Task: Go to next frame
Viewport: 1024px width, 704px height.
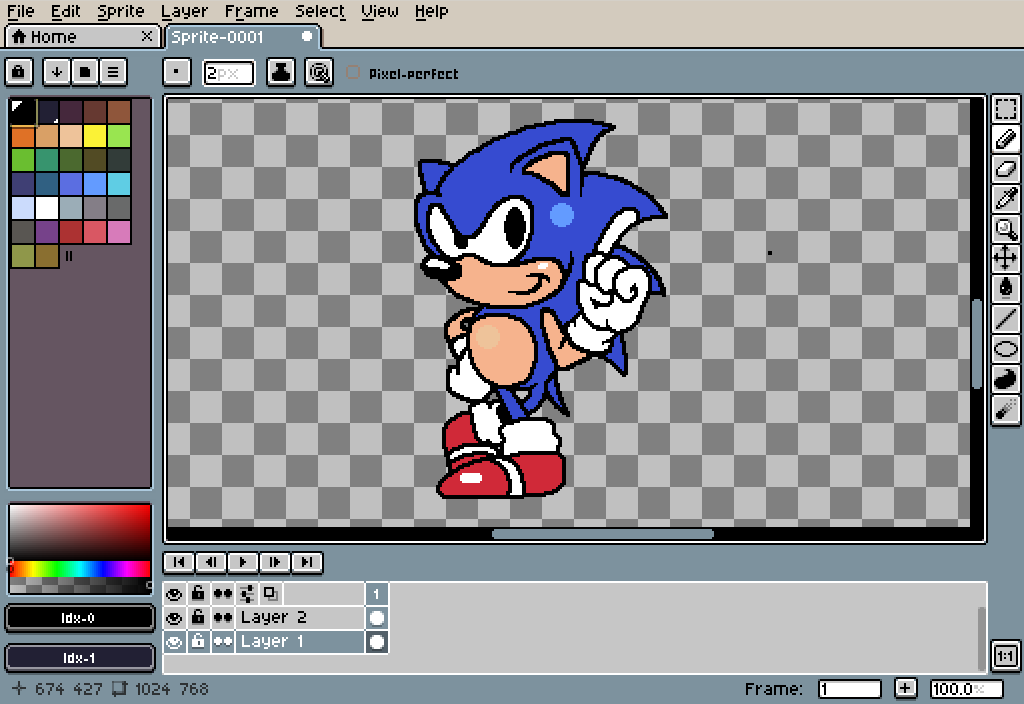Action: click(x=275, y=562)
